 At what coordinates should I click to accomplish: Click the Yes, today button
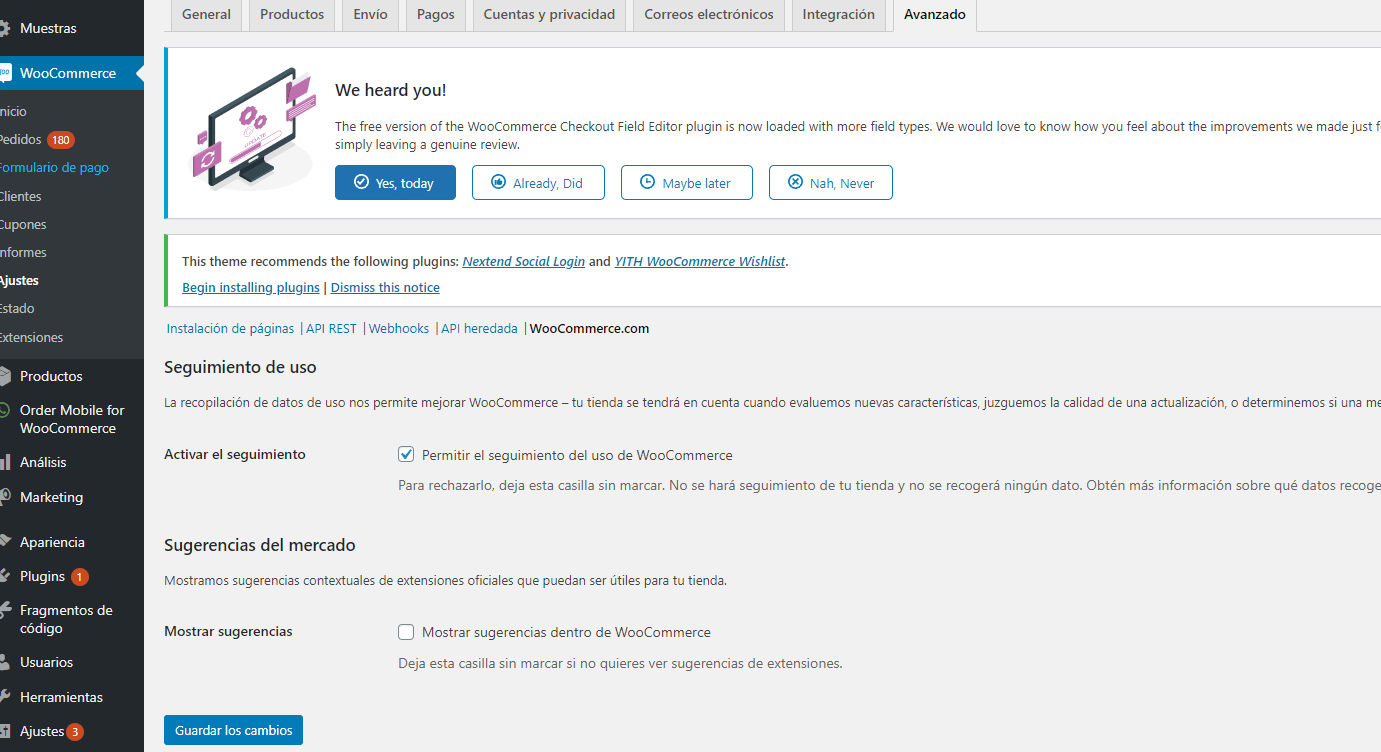(x=395, y=183)
